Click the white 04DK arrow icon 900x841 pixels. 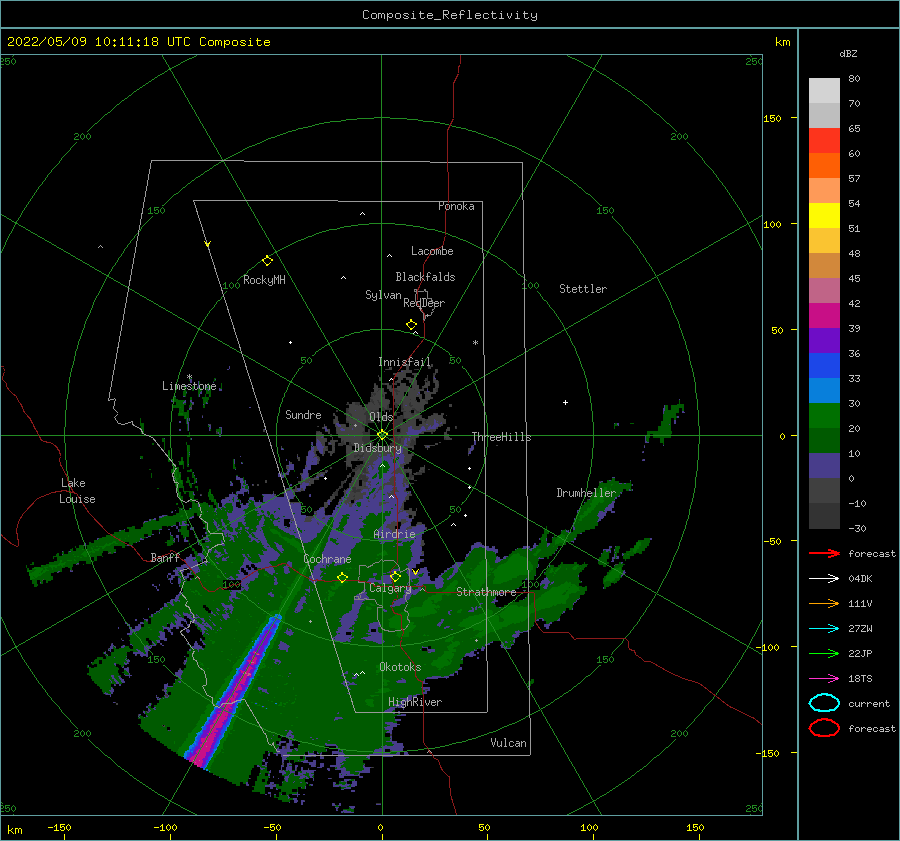point(824,579)
